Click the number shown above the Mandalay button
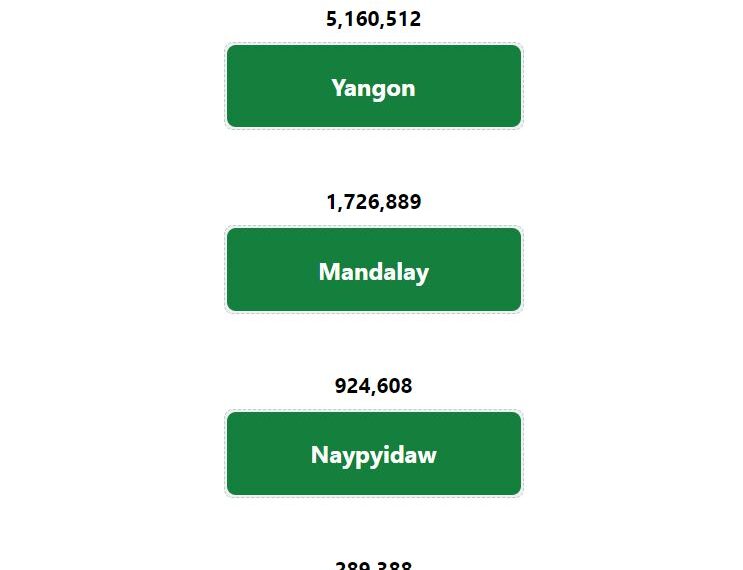Viewport: 743px width, 570px height. 373,202
